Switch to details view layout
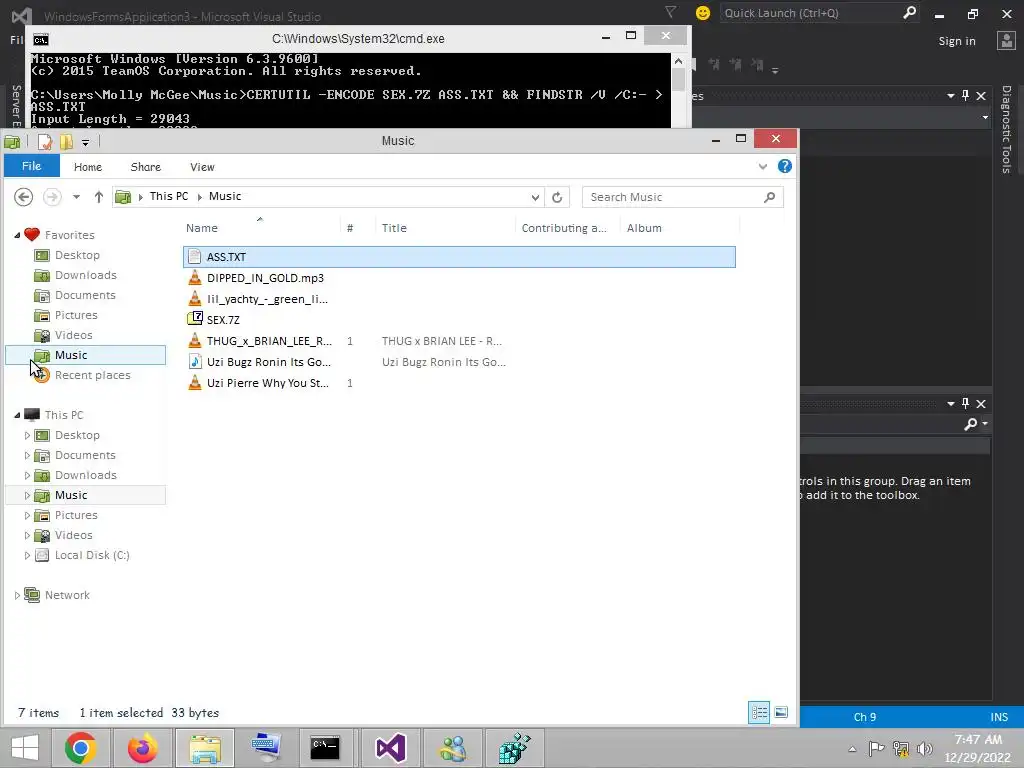The height and width of the screenshot is (768, 1024). [x=759, y=712]
